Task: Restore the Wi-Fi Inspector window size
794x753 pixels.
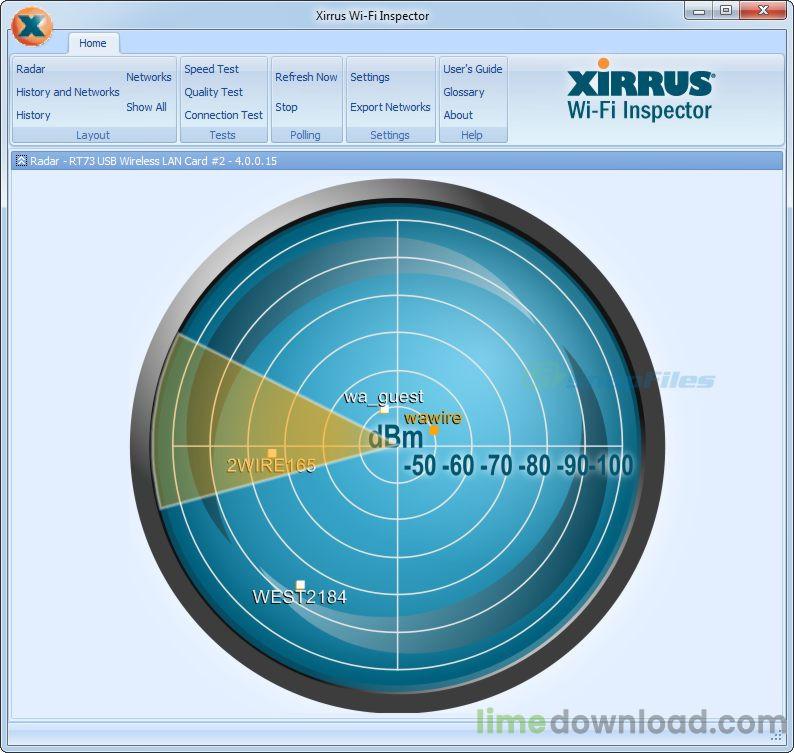Action: 726,11
